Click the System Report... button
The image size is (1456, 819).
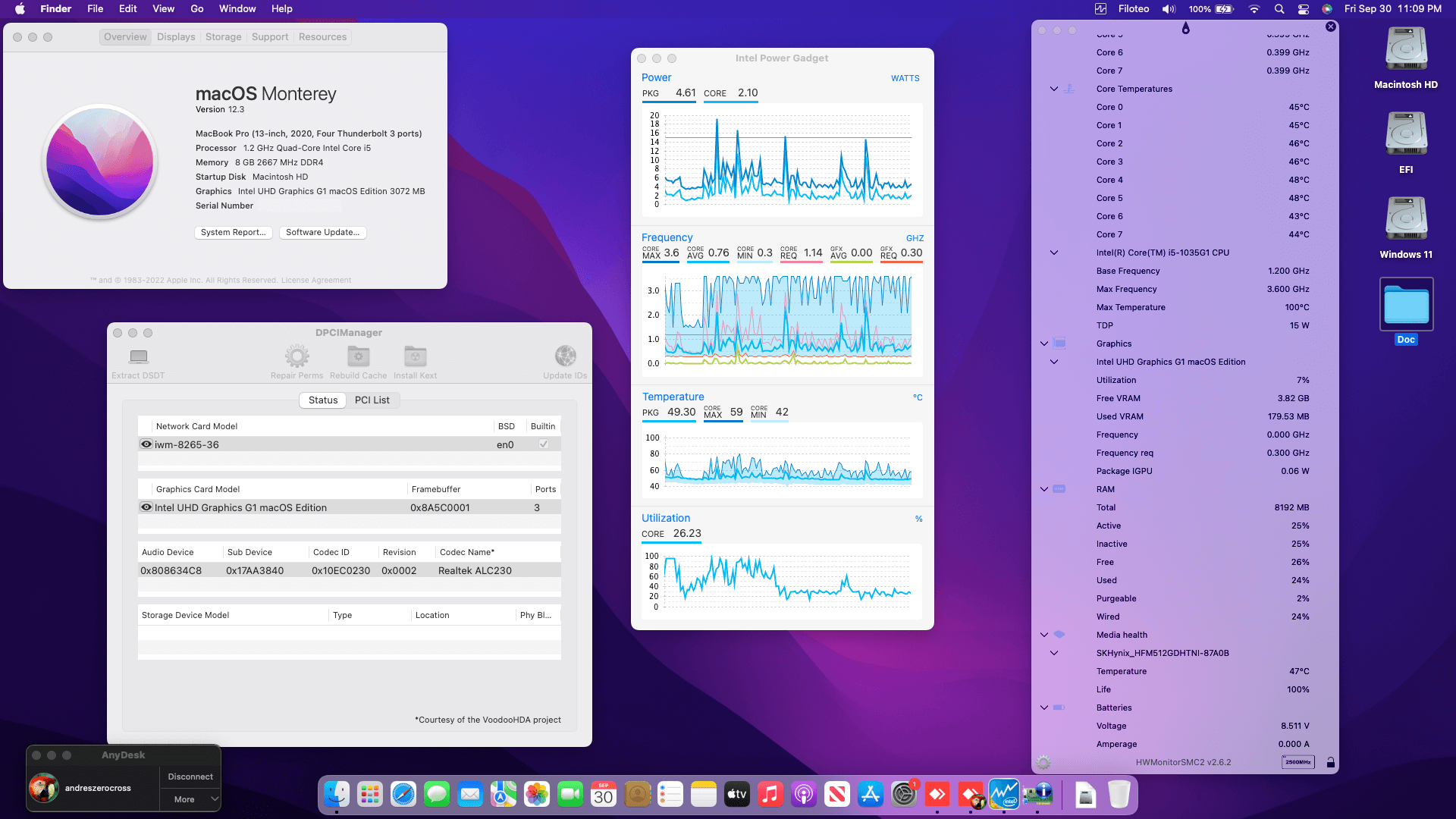point(233,232)
